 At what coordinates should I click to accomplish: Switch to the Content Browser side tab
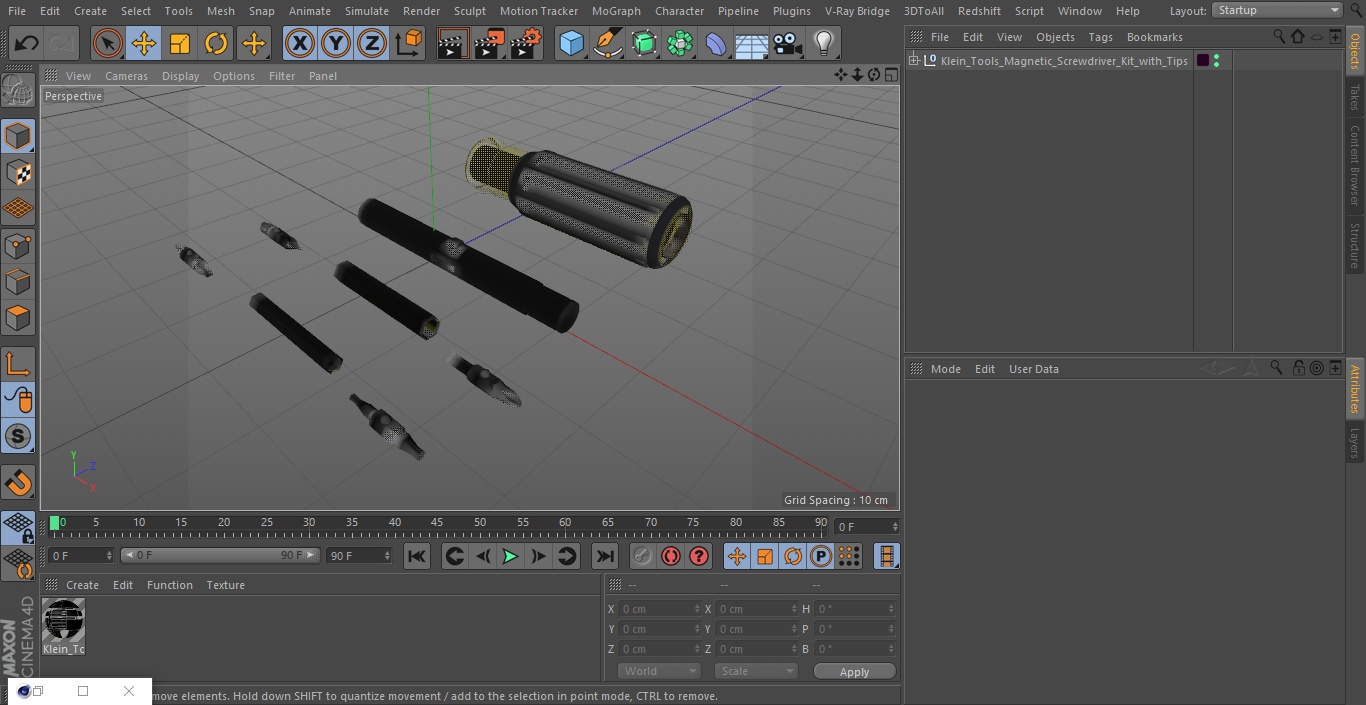pyautogui.click(x=1355, y=165)
